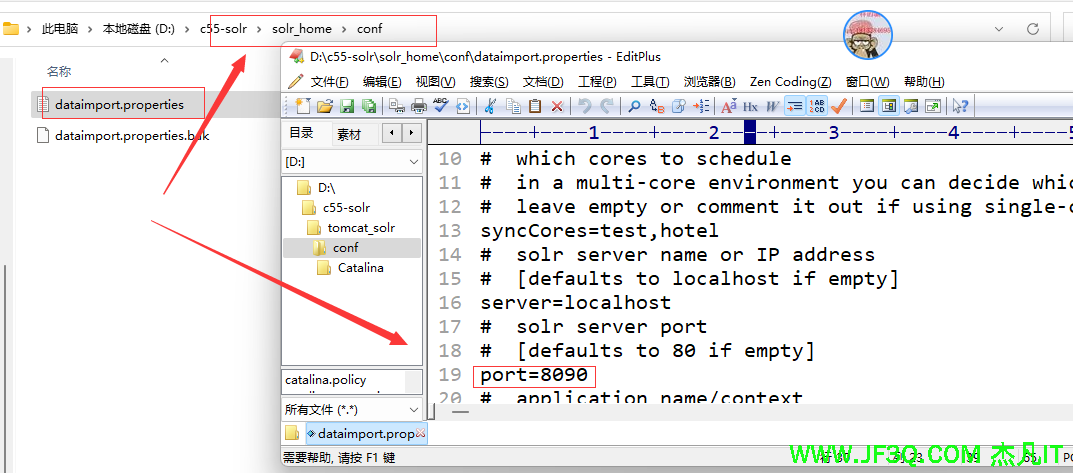The width and height of the screenshot is (1073, 473).
Task: Navigate to solr_home in breadcrumb path
Action: [x=301, y=29]
